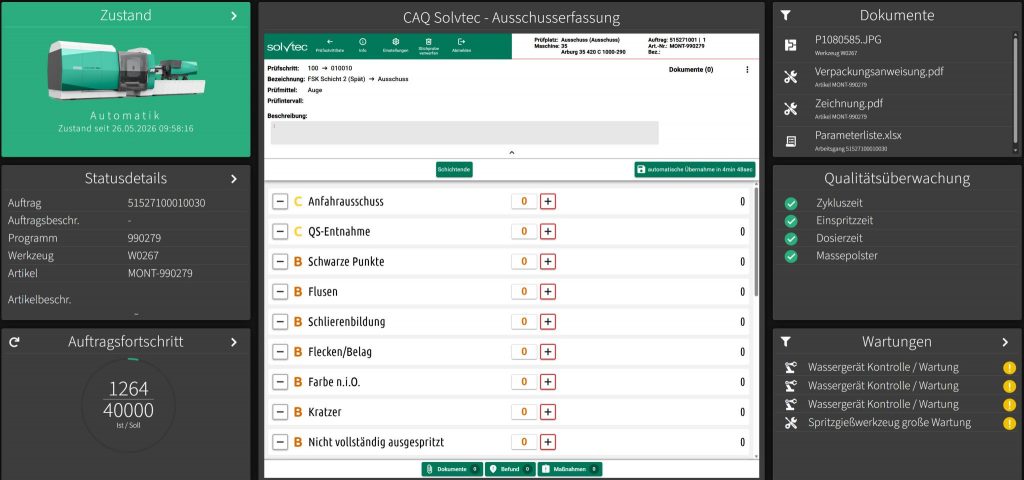Decrease Flusen count with minus
Screen dimensions: 1024x480
280,292
